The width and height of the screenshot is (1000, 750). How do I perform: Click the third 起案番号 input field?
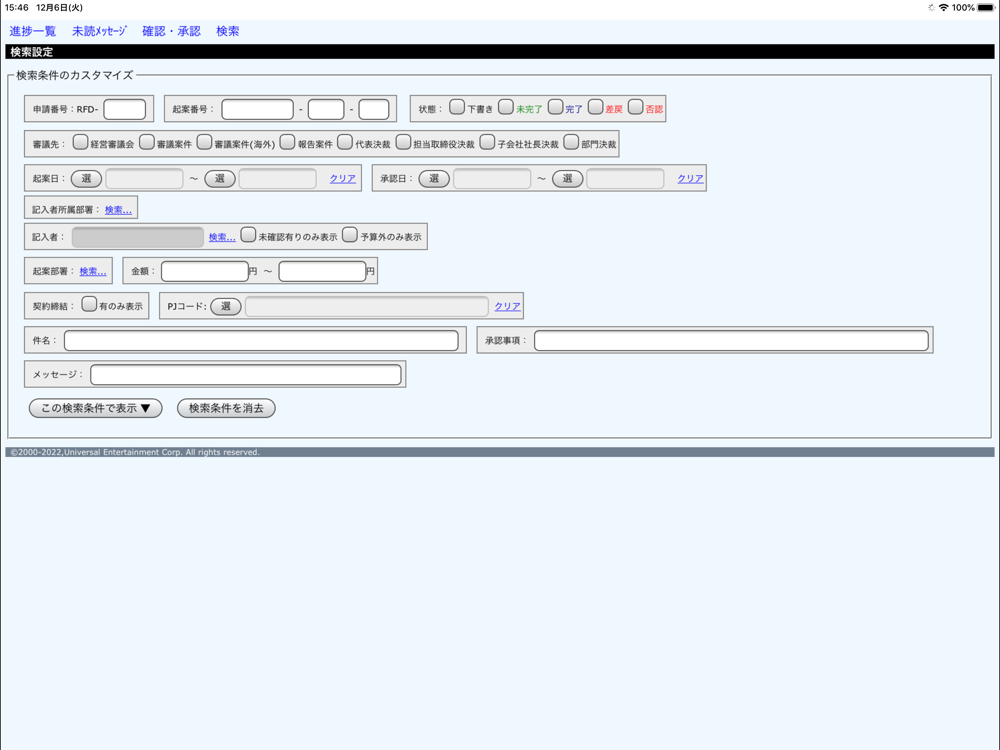[x=374, y=109]
